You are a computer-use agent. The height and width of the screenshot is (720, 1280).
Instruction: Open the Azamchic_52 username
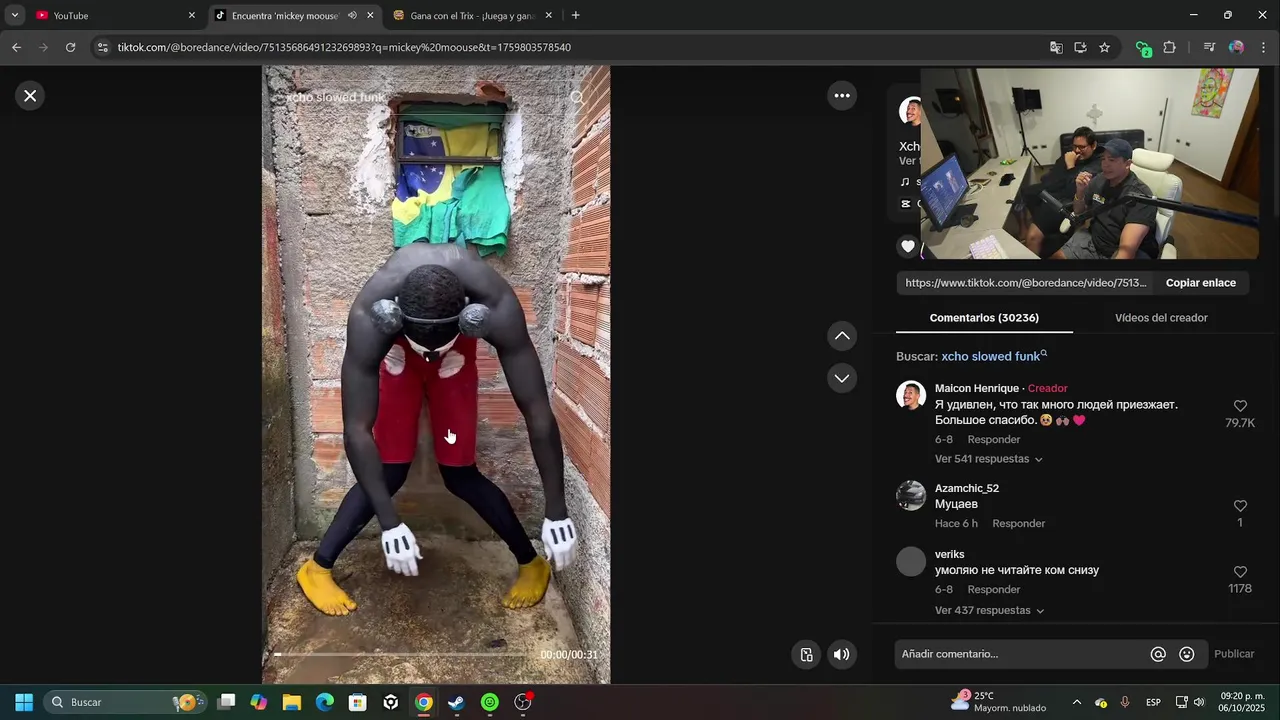coord(967,488)
